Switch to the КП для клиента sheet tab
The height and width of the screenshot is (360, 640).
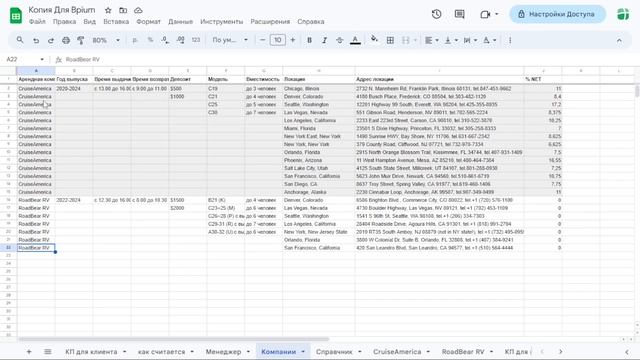point(91,351)
